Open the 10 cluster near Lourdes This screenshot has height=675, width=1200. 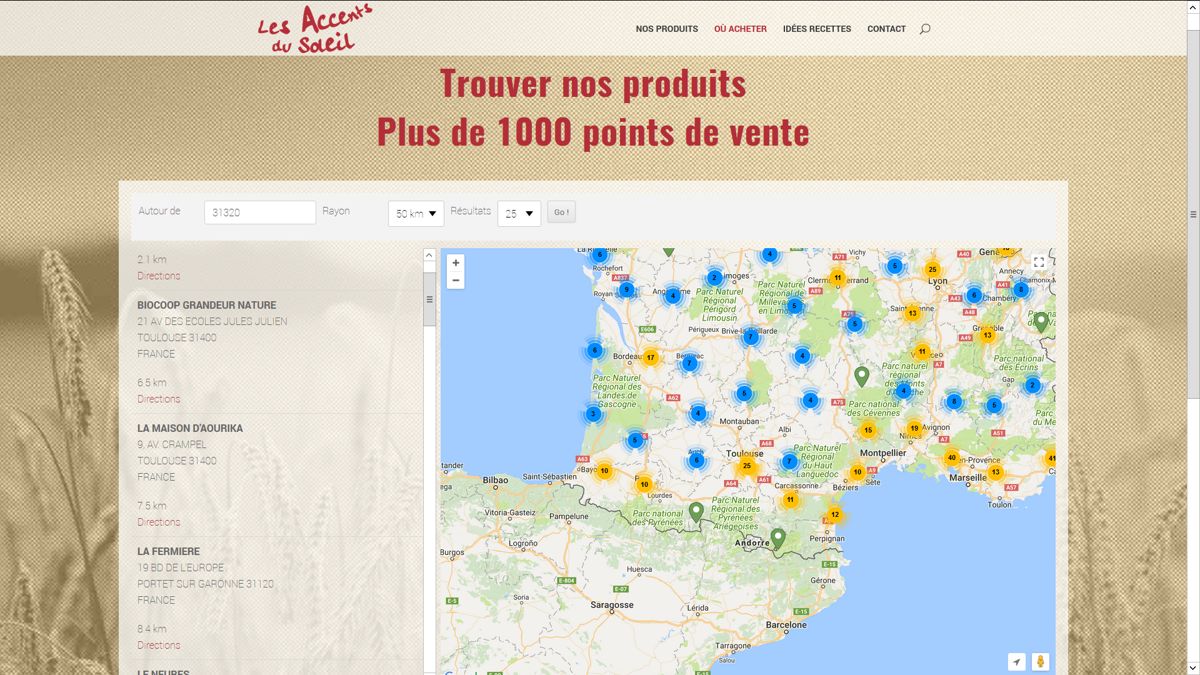(x=644, y=485)
